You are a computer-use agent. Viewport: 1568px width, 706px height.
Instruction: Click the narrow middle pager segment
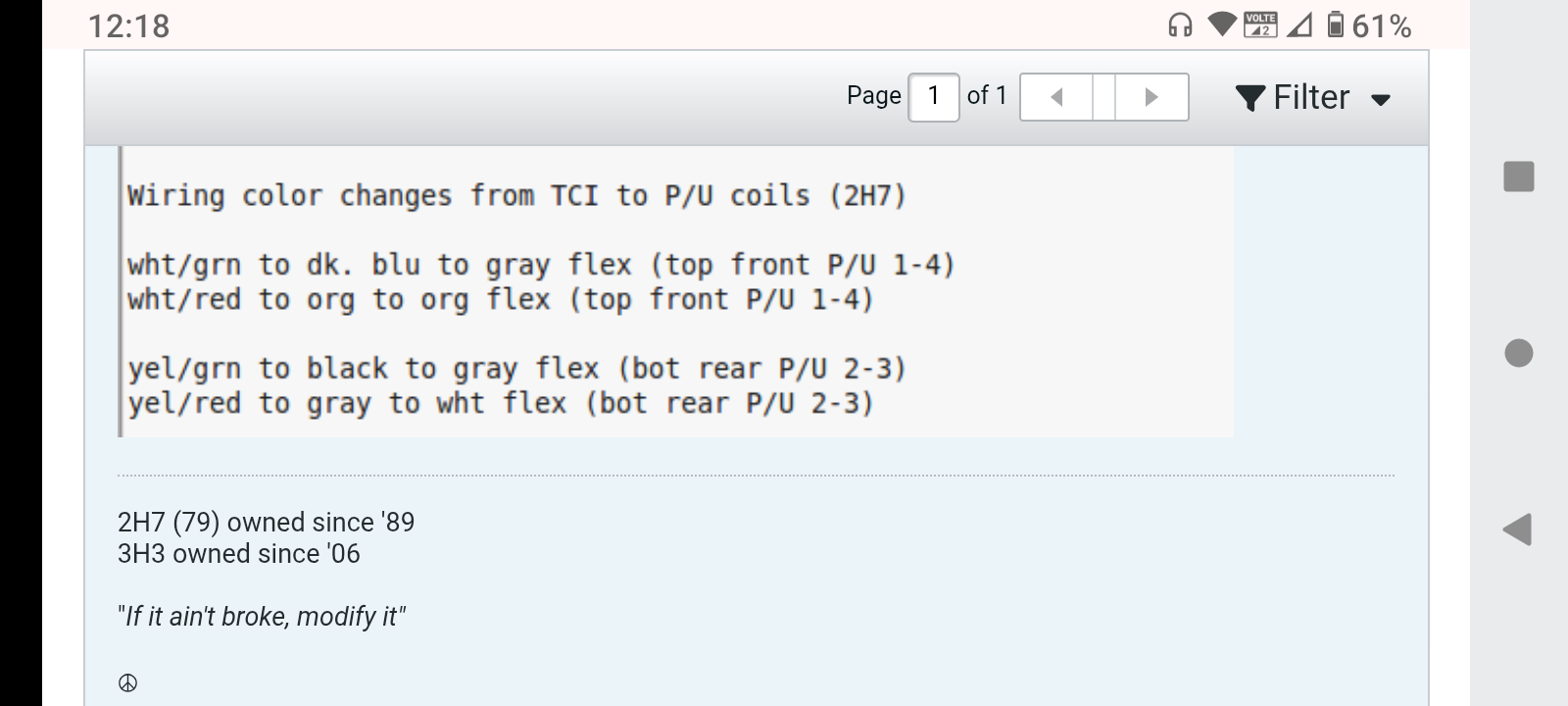coord(1103,97)
